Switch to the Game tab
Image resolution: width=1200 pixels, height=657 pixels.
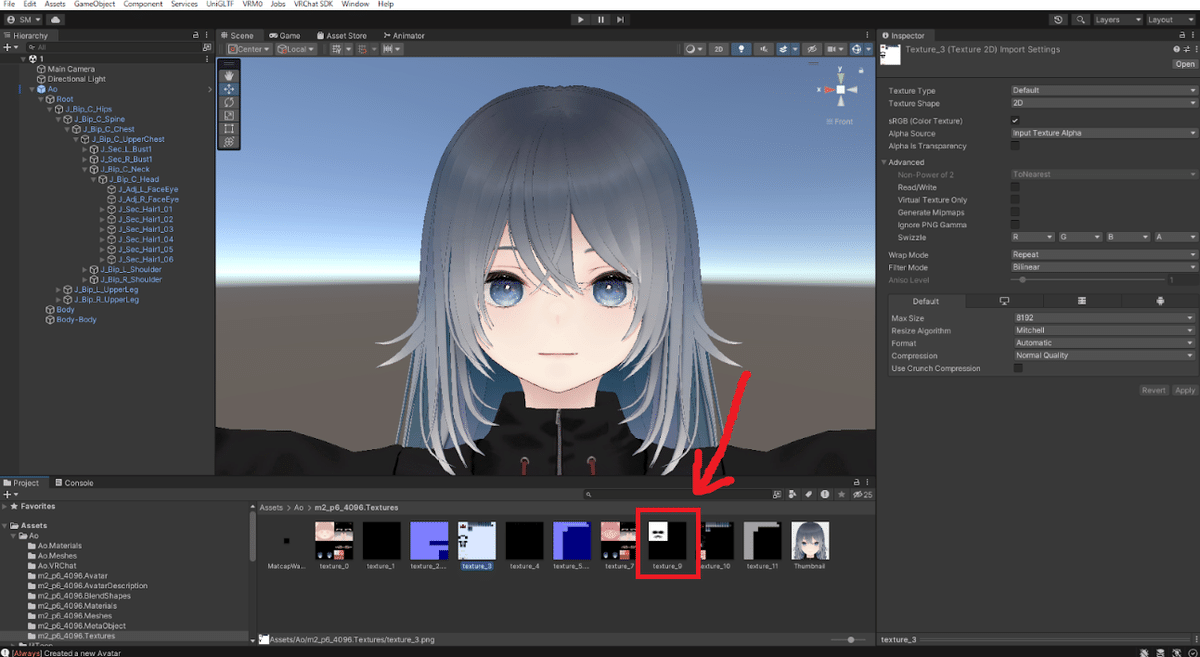(x=285, y=35)
